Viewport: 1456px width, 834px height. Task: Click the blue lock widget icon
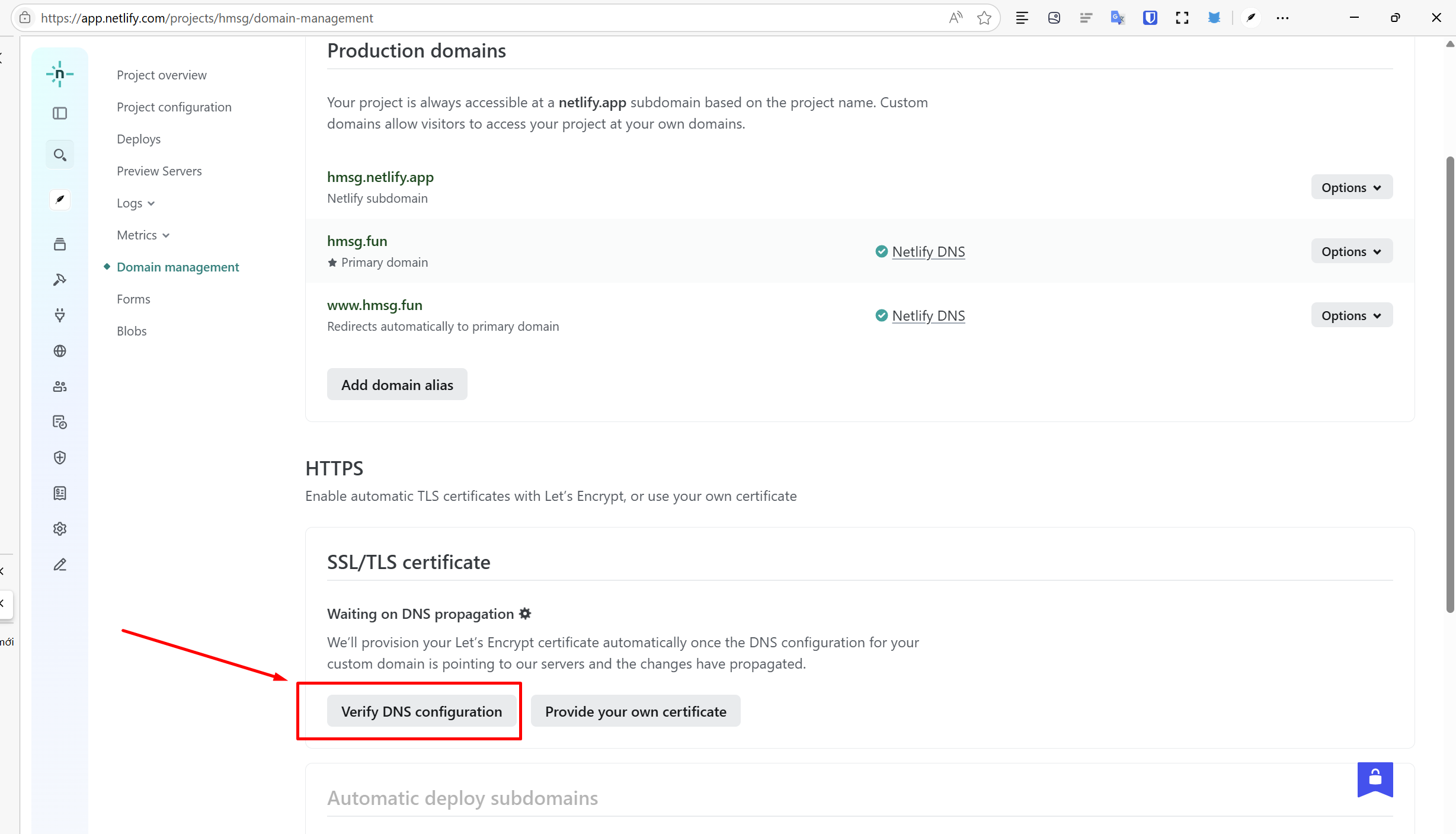click(x=1375, y=778)
